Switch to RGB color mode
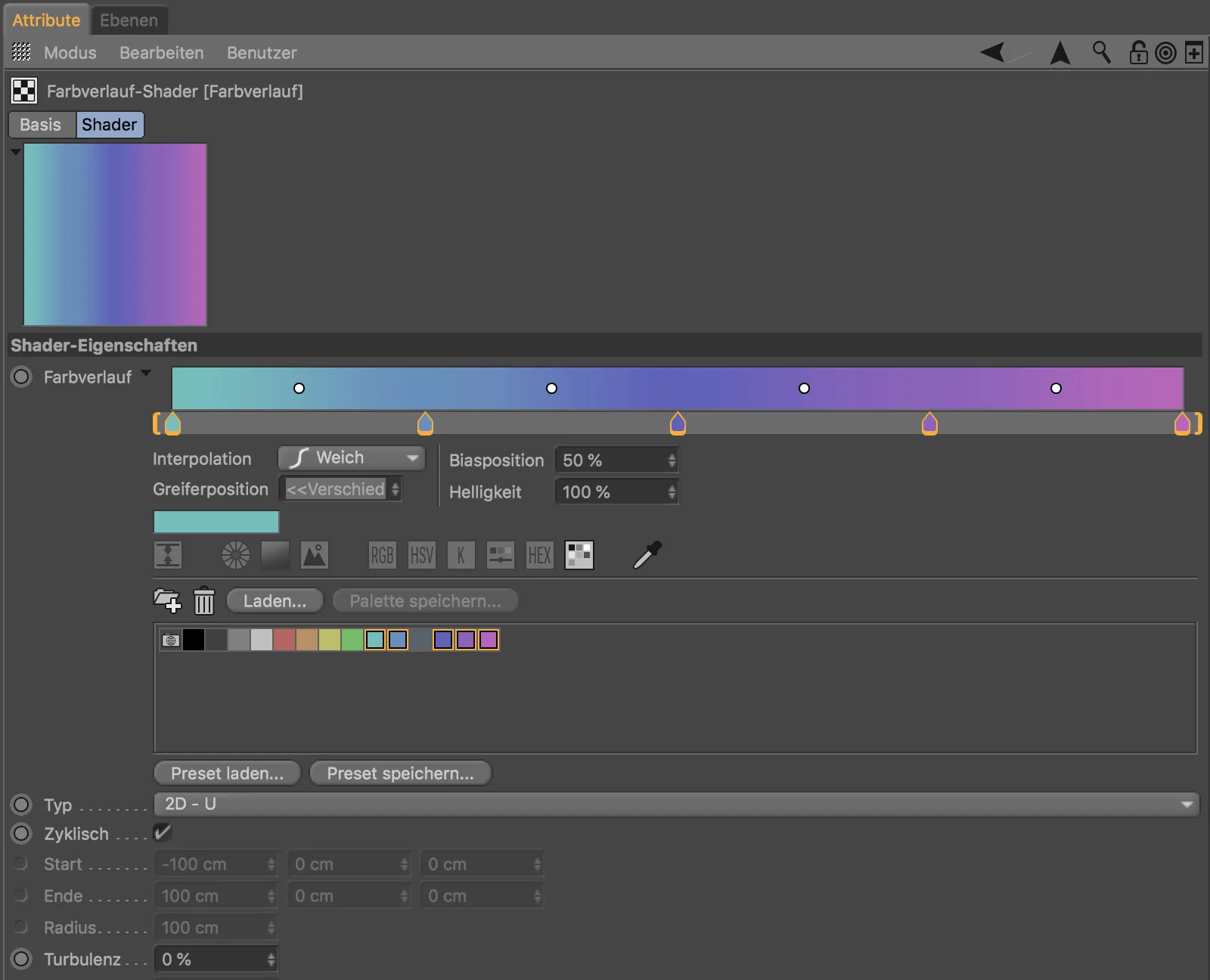 (383, 555)
